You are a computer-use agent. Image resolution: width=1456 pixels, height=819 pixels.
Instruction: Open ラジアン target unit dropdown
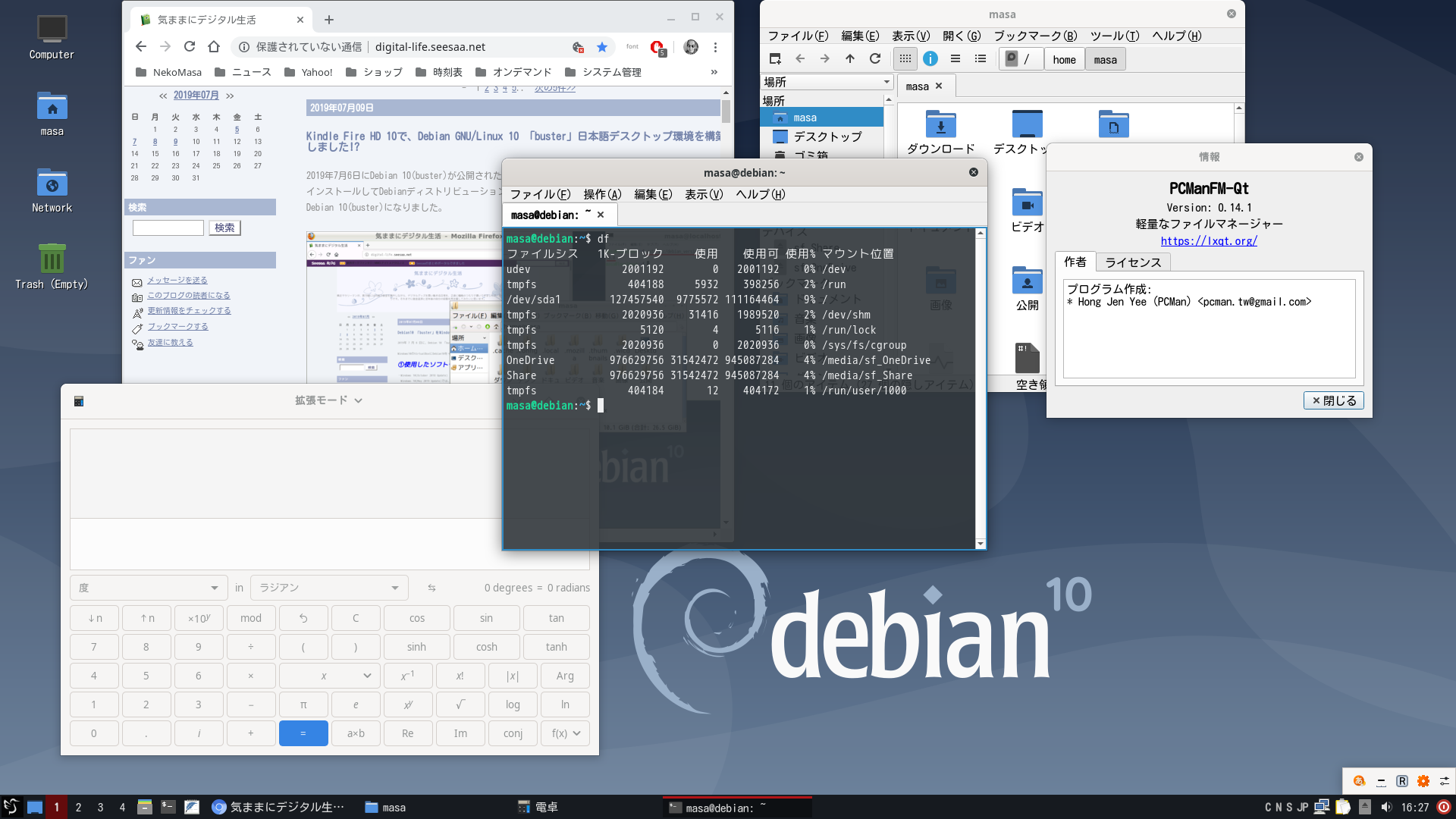click(329, 588)
